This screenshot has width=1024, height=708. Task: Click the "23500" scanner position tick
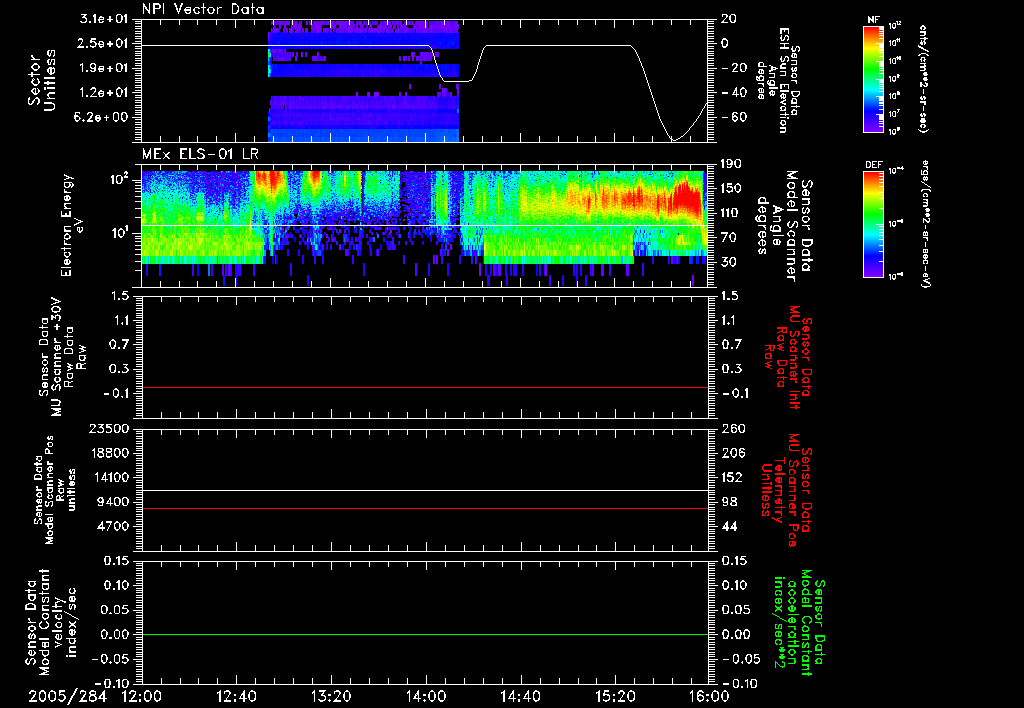pyautogui.click(x=108, y=429)
